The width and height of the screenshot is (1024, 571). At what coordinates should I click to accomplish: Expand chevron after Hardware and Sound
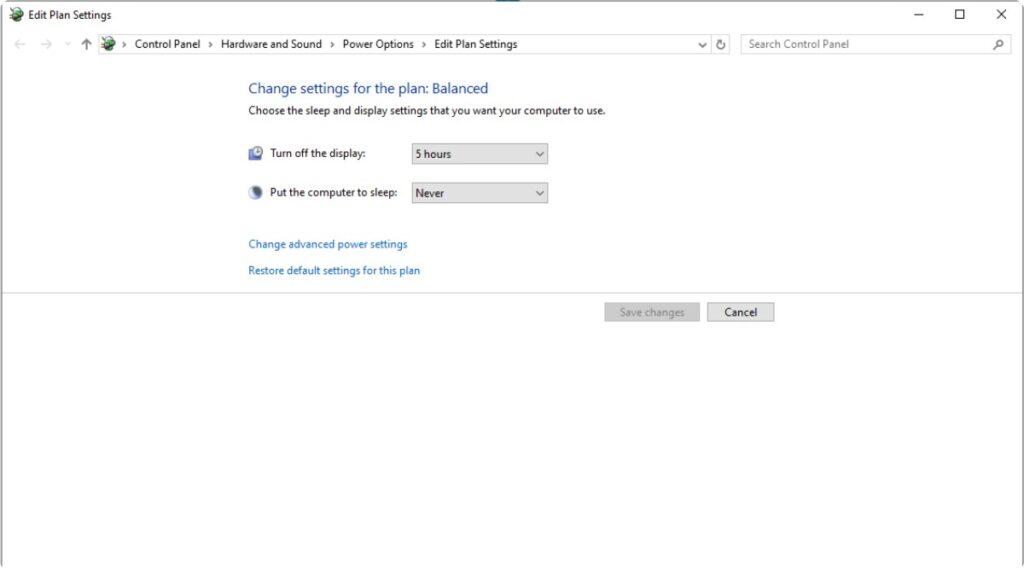[x=332, y=44]
